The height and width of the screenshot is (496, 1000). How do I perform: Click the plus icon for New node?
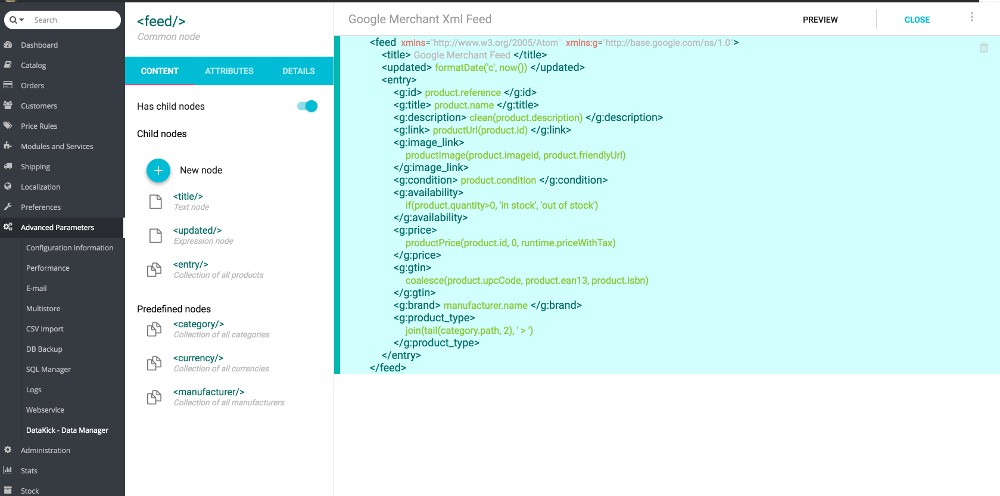click(158, 170)
